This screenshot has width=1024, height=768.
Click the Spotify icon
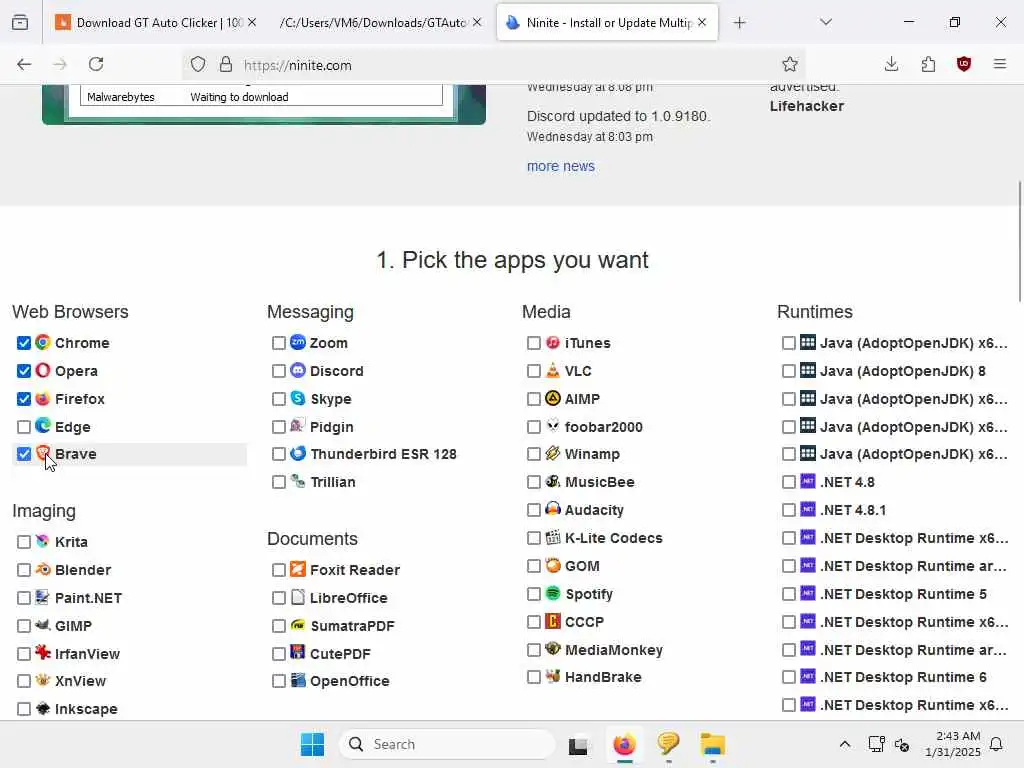coord(552,593)
